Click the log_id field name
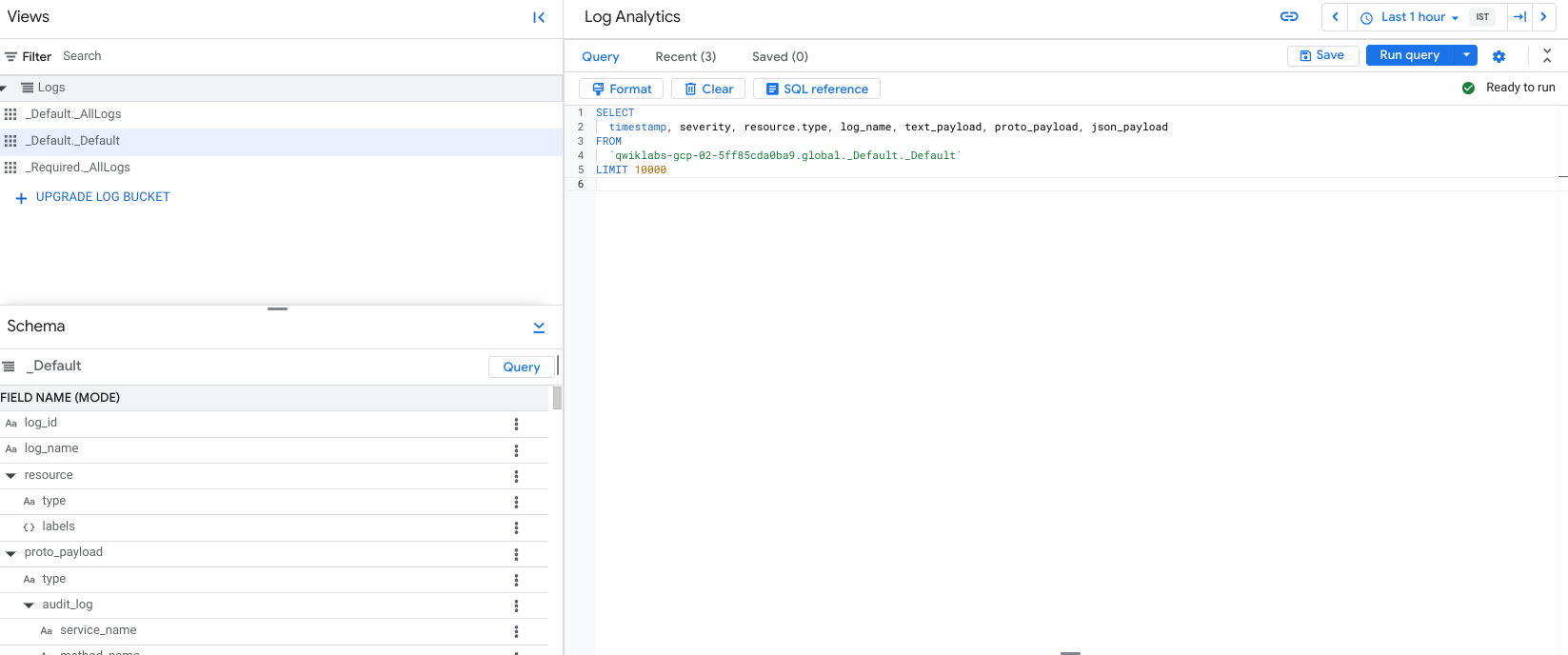The height and width of the screenshot is (655, 1568). pyautogui.click(x=41, y=423)
